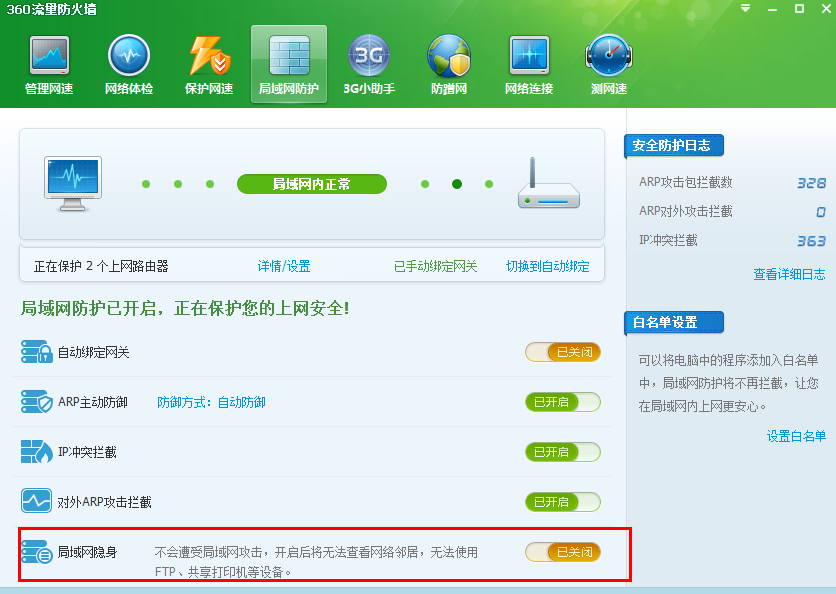
Task: Click the ARP主动防御 shield server icon
Action: [x=37, y=402]
